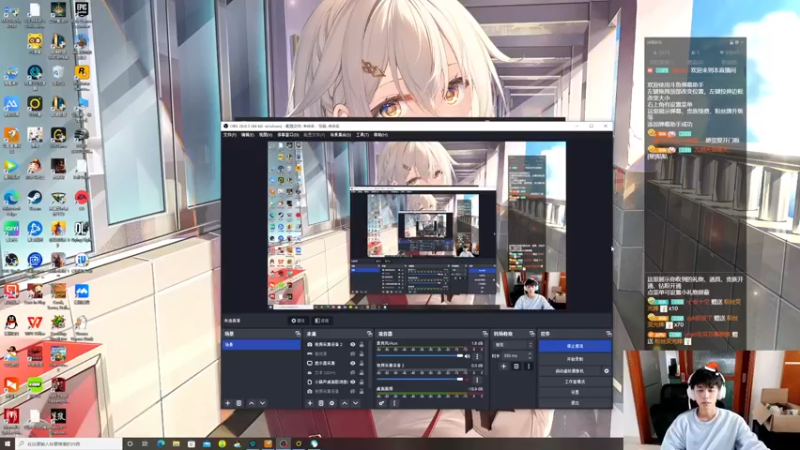Move the scene down with the Scenes panel arrow
This screenshot has height=450, width=800.
pos(262,403)
